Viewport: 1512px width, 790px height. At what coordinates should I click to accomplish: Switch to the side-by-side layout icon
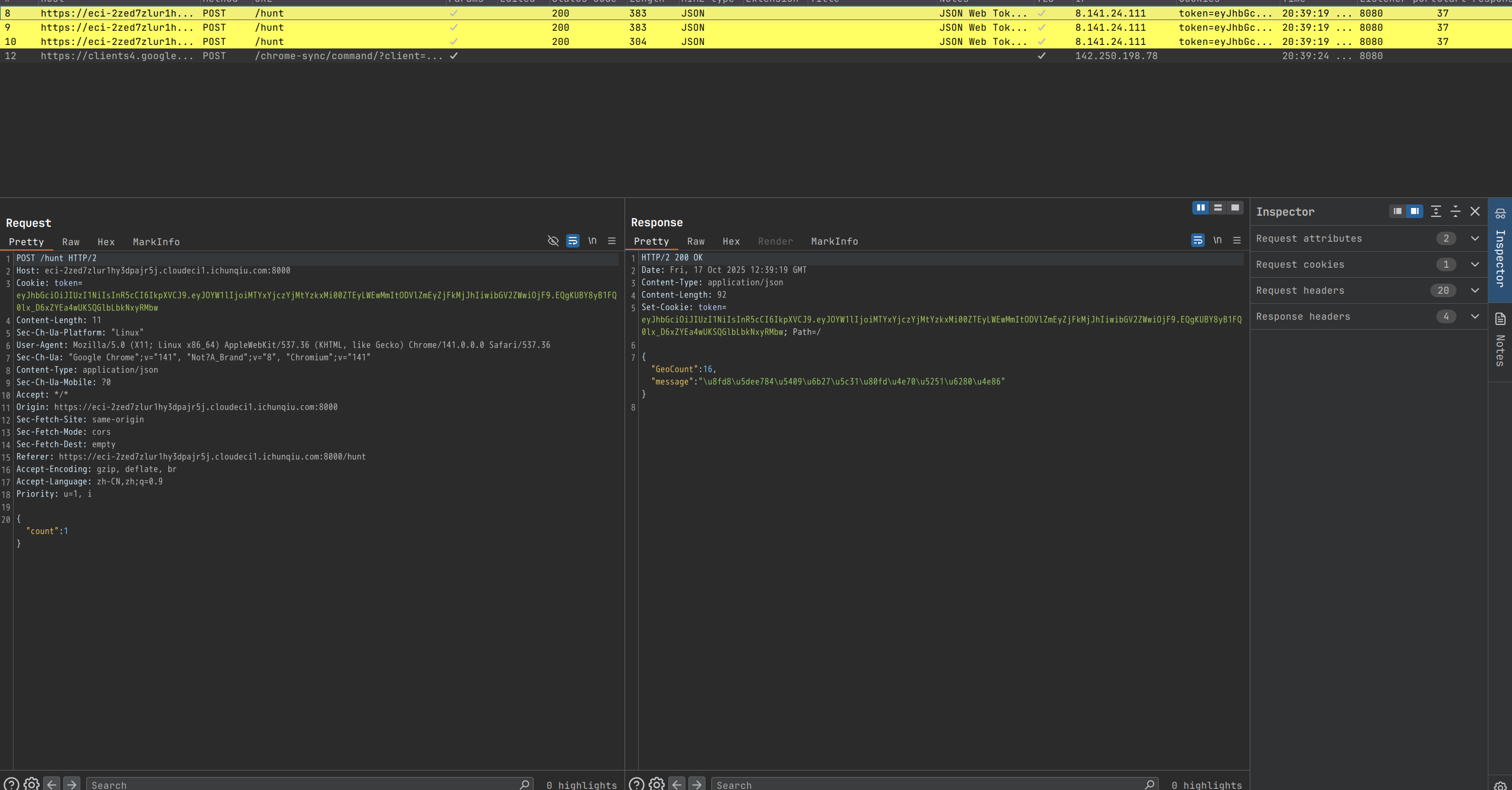click(x=1201, y=208)
